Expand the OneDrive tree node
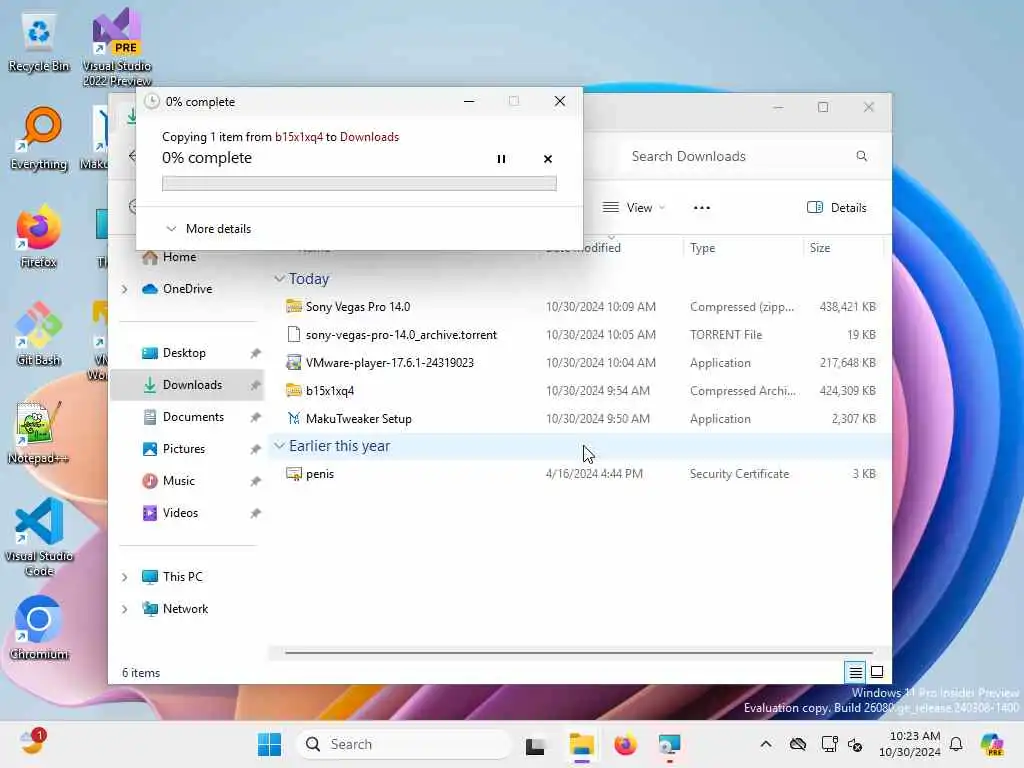The image size is (1024, 768). [125, 289]
